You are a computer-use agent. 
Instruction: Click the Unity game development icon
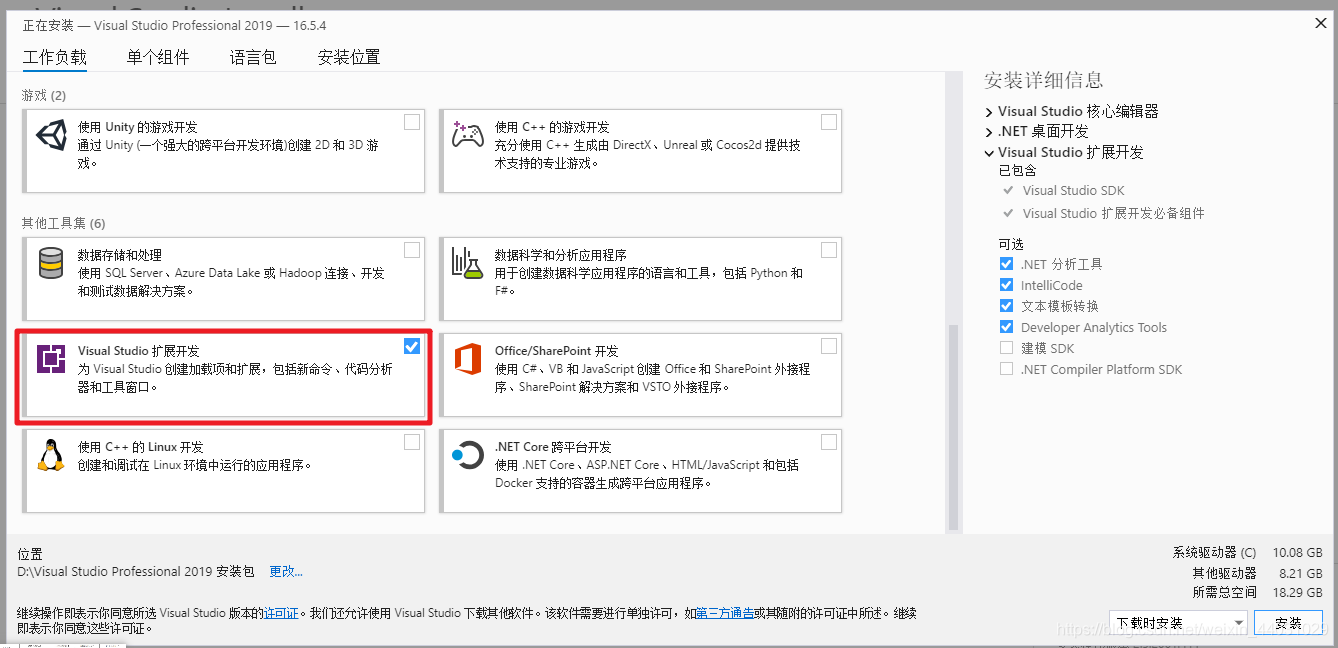(51, 135)
